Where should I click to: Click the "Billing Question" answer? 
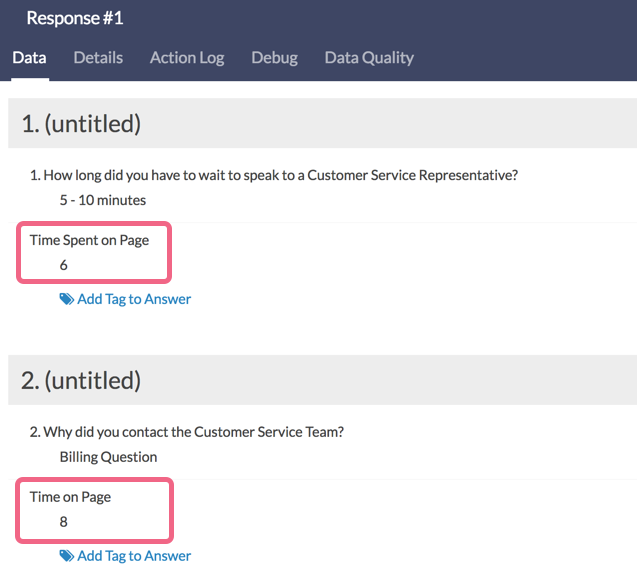pyautogui.click(x=108, y=457)
